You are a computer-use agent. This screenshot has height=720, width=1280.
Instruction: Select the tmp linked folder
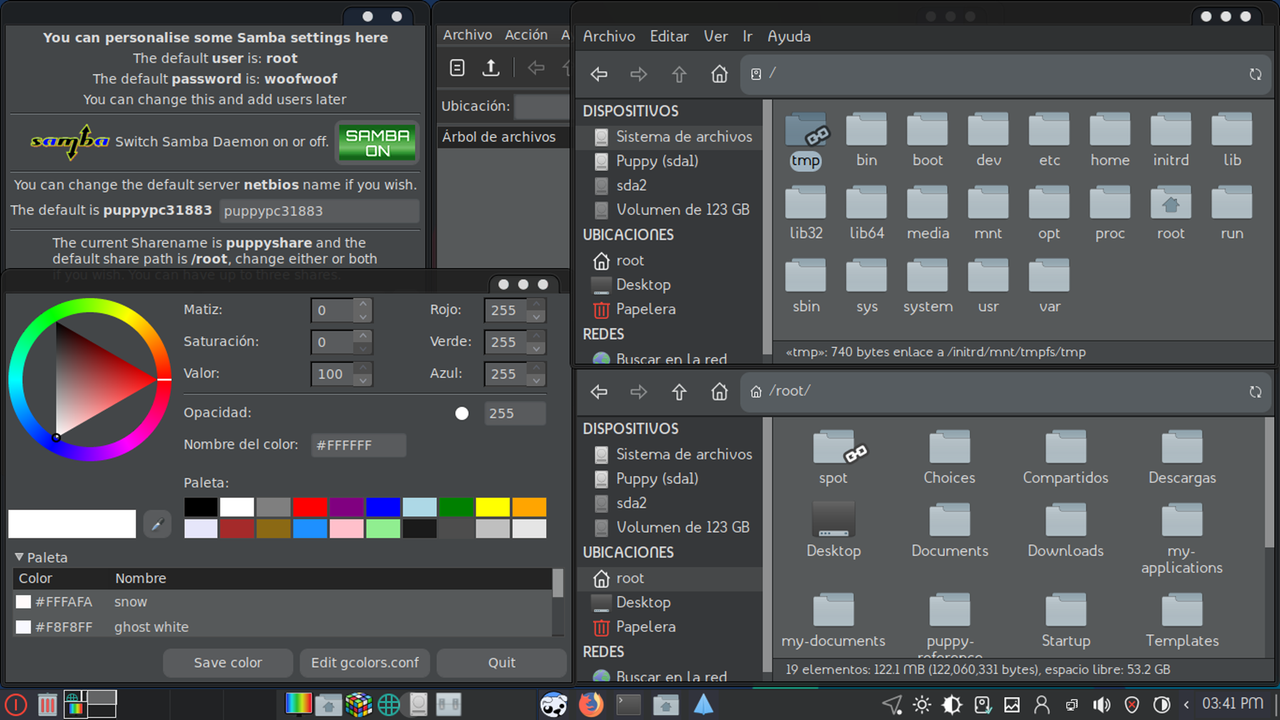click(x=806, y=141)
